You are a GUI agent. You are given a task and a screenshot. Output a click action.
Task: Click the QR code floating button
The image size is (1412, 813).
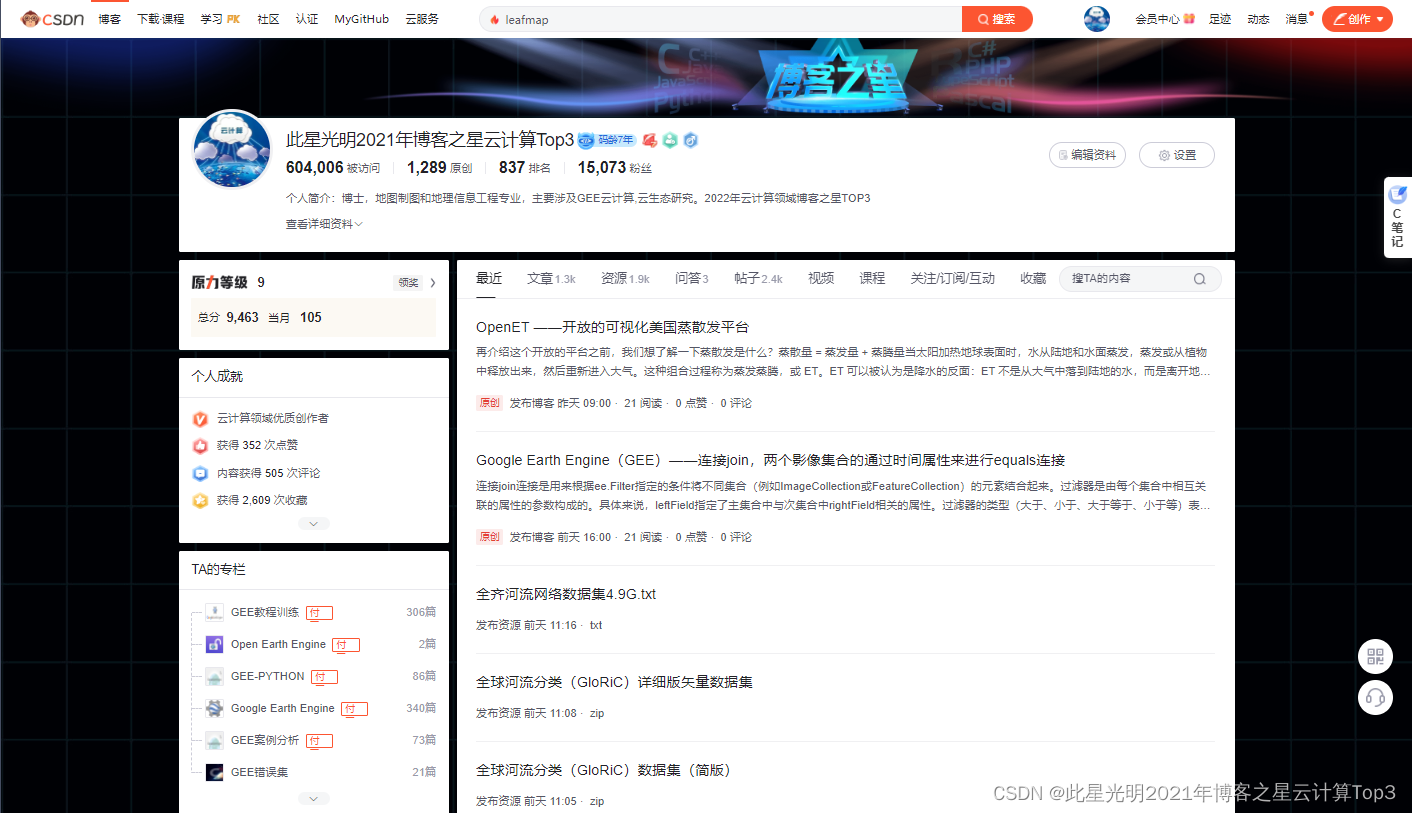pos(1375,657)
